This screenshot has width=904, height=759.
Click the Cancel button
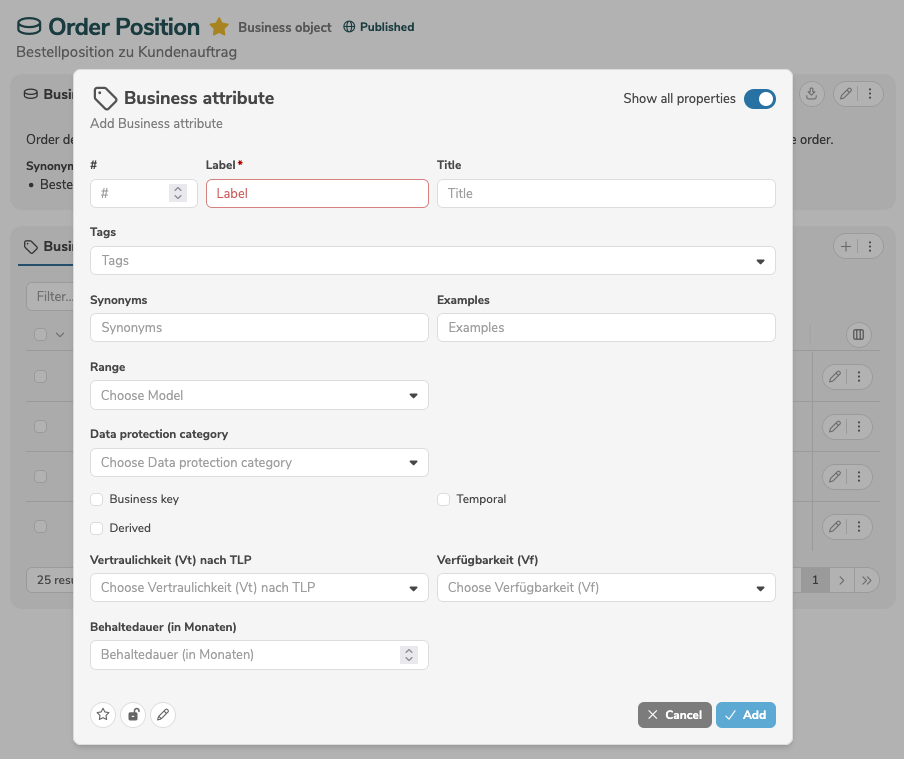click(x=675, y=715)
